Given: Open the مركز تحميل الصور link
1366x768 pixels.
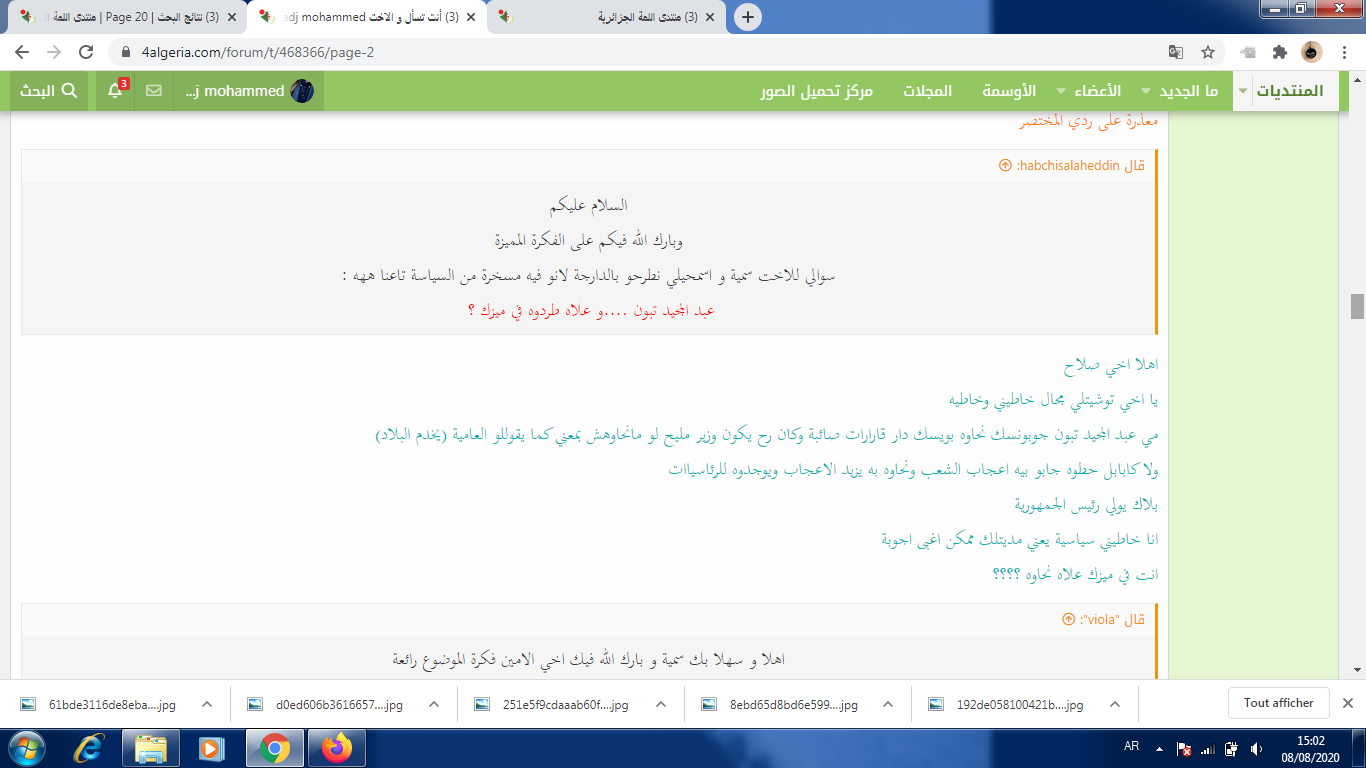Looking at the screenshot, I should 816,91.
